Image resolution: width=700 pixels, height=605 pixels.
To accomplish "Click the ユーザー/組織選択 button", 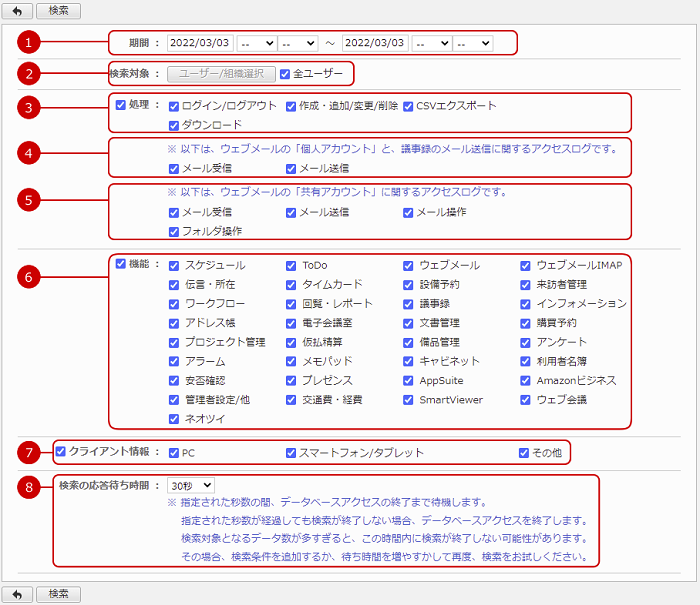I will (x=221, y=74).
